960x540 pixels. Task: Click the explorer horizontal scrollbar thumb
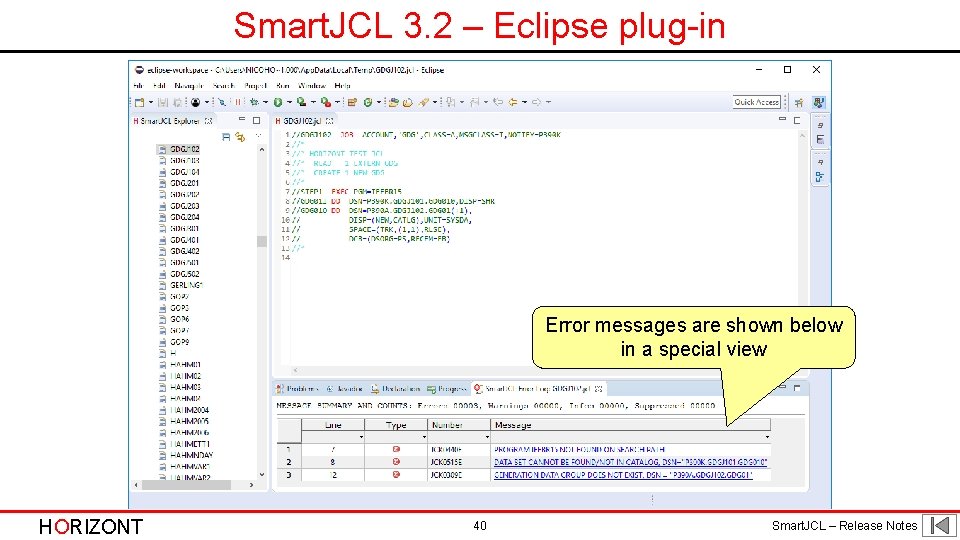186,485
